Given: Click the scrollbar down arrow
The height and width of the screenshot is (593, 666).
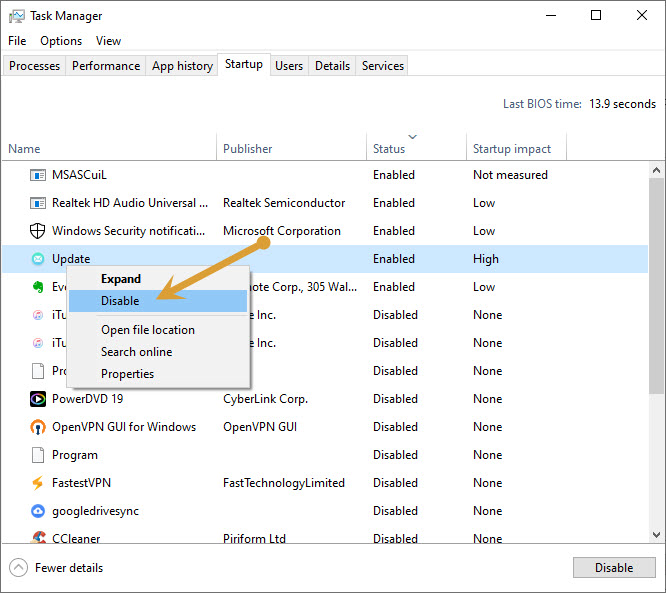Looking at the screenshot, I should click(656, 535).
